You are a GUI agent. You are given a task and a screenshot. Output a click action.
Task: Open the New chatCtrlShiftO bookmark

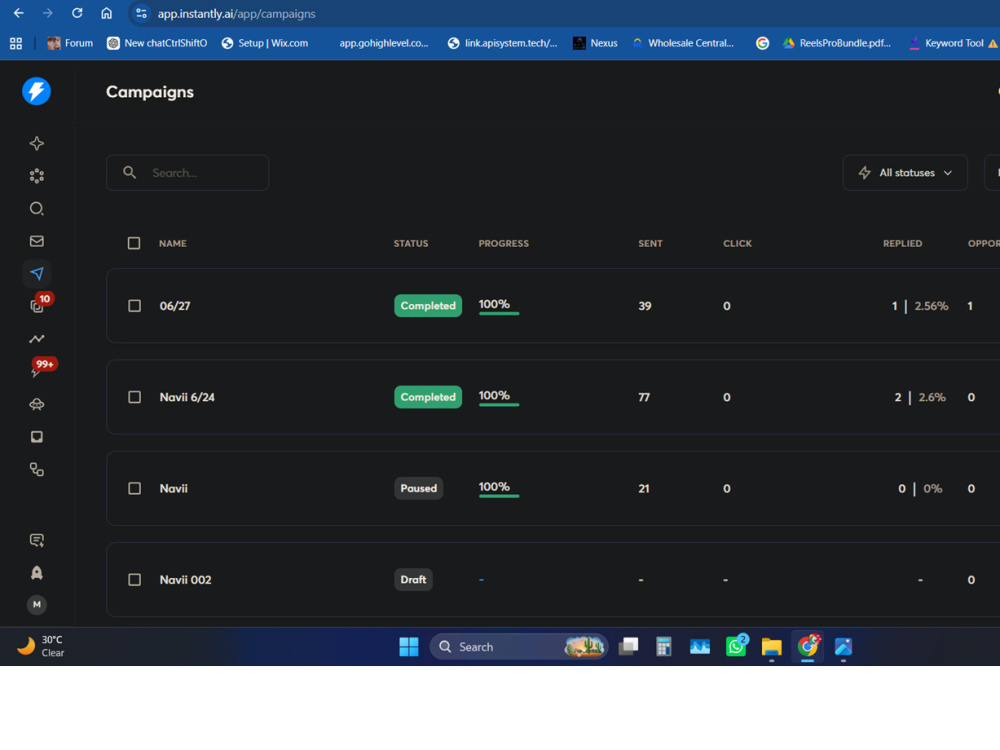pyautogui.click(x=157, y=43)
